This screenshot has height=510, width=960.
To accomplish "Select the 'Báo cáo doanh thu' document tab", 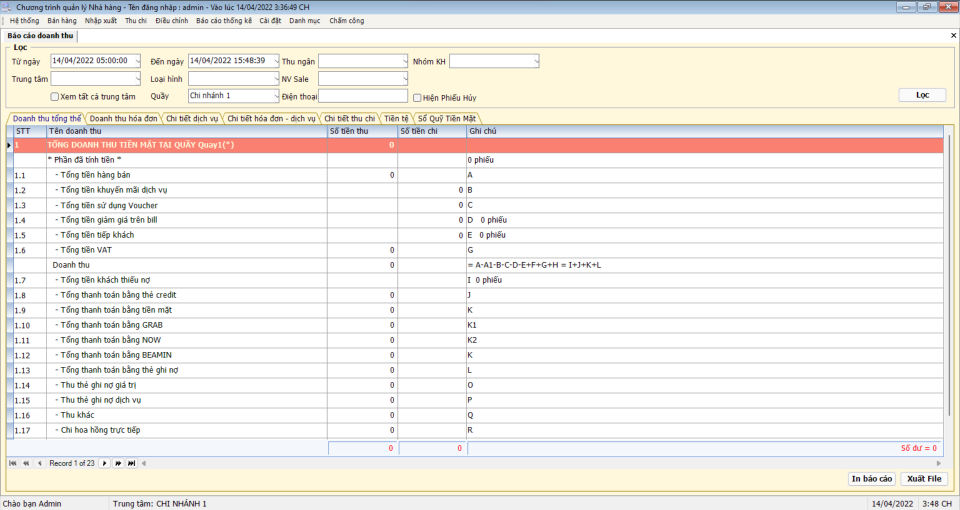I will (x=40, y=36).
